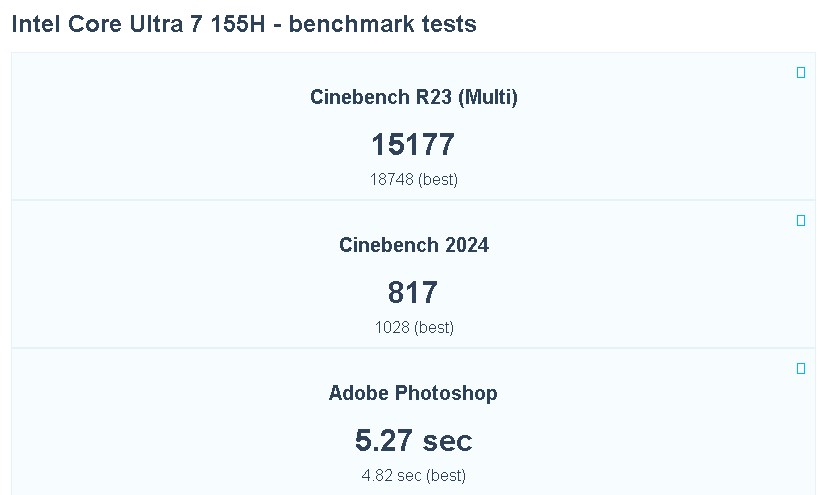Click the corner icon on the Cinebench 2024 card

pyautogui.click(x=801, y=221)
